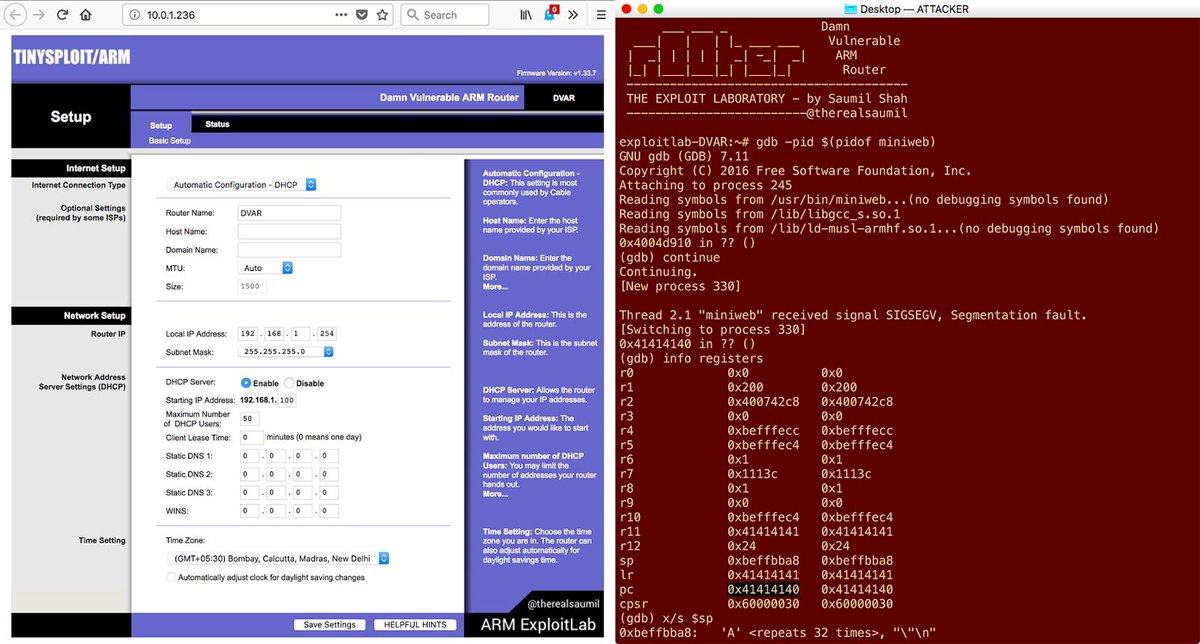Edit first octet of Static DNS 2

pyautogui.click(x=251, y=474)
